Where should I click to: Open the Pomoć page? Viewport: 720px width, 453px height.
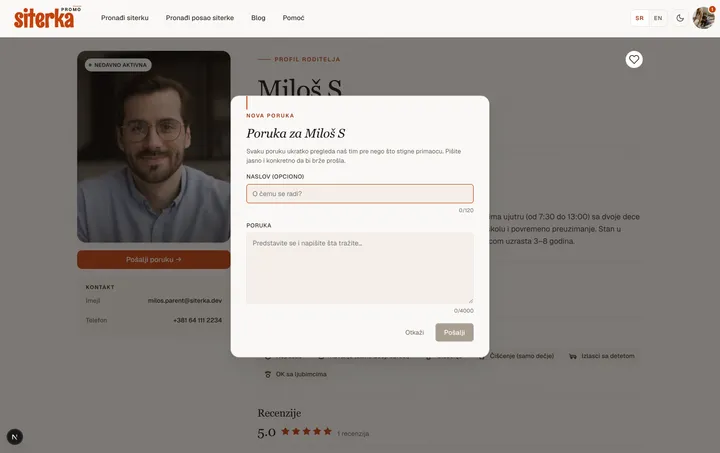point(293,18)
